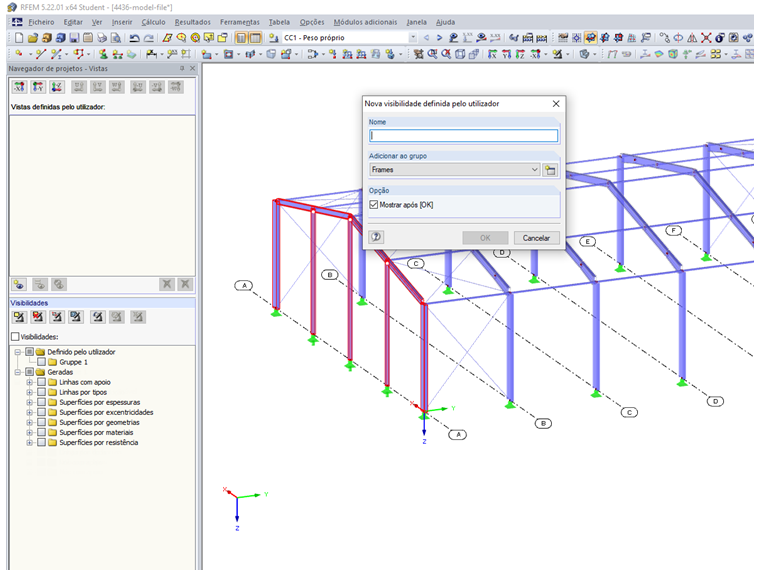Close the Navegador de projetos panel

point(192,68)
